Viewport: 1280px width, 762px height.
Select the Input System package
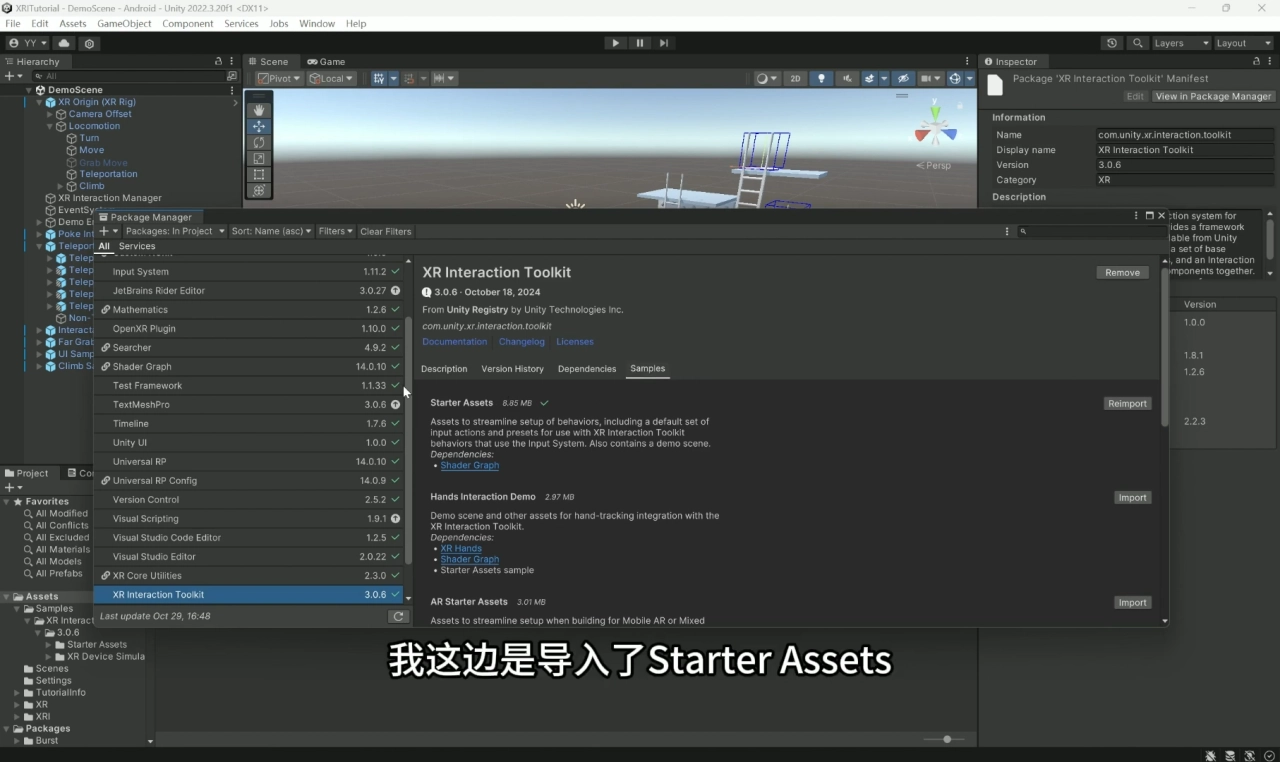(x=248, y=272)
